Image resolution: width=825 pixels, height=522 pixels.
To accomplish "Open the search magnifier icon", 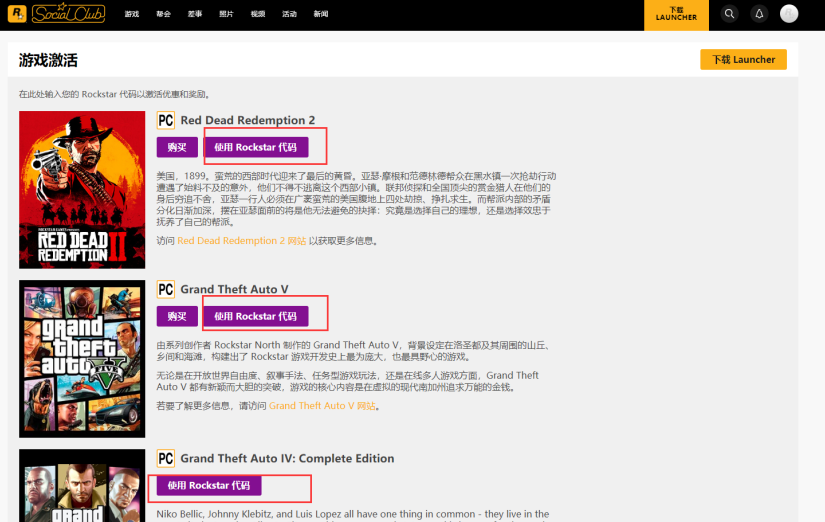I will [729, 14].
